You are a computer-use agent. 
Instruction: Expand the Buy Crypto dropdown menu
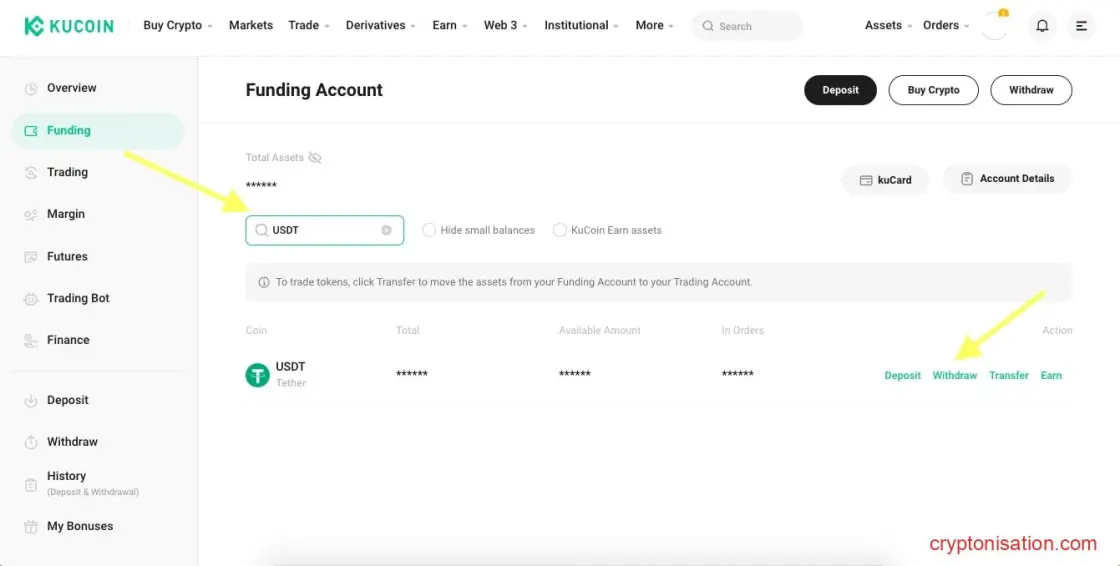point(178,25)
